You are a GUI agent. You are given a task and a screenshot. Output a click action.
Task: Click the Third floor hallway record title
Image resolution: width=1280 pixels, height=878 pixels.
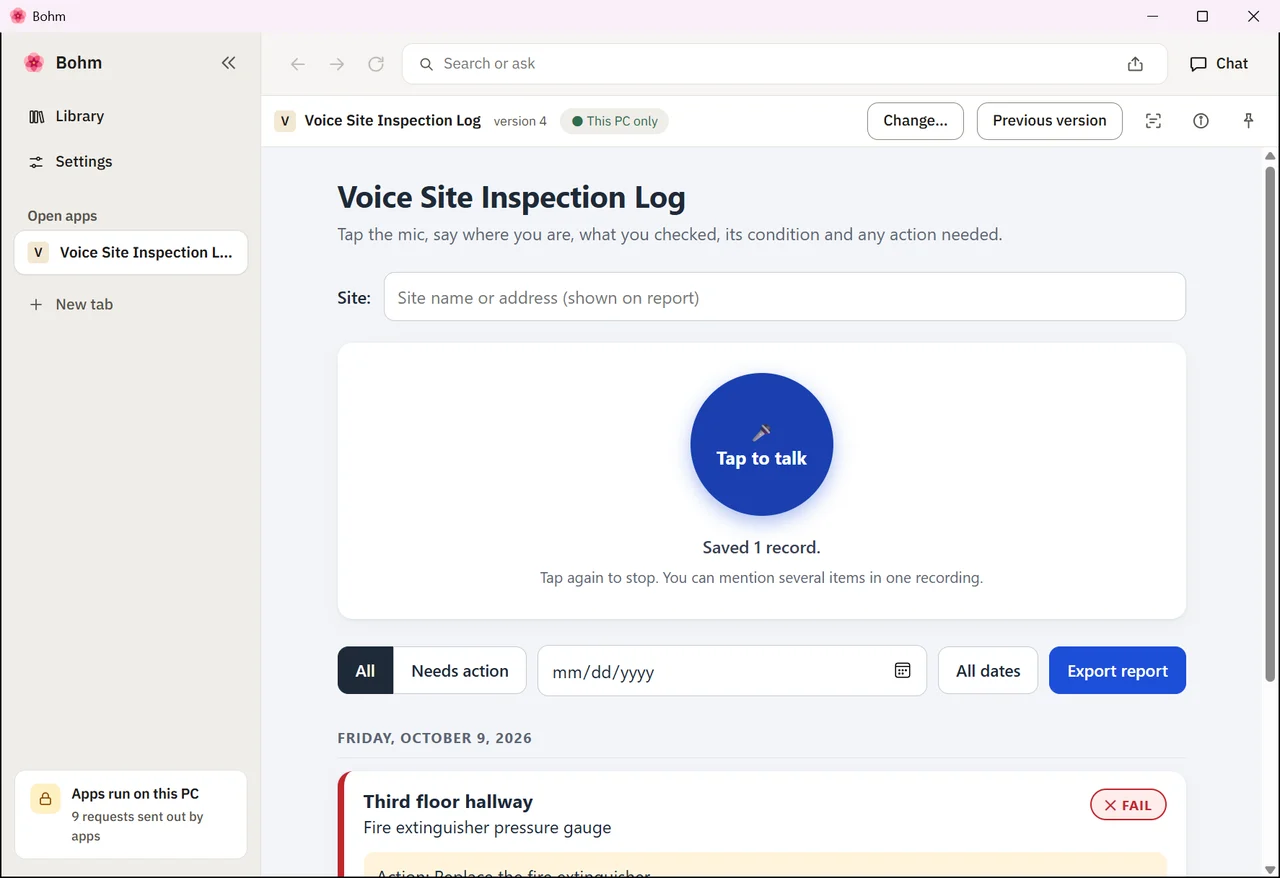tap(448, 801)
